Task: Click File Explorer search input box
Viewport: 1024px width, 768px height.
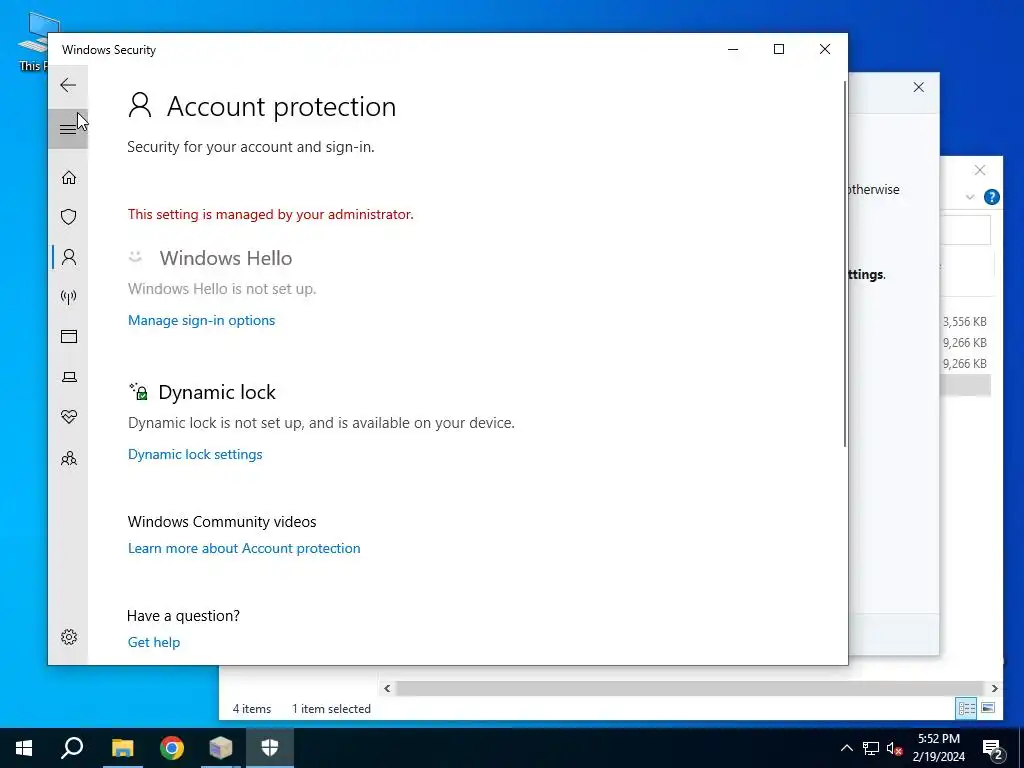Action: click(x=965, y=231)
